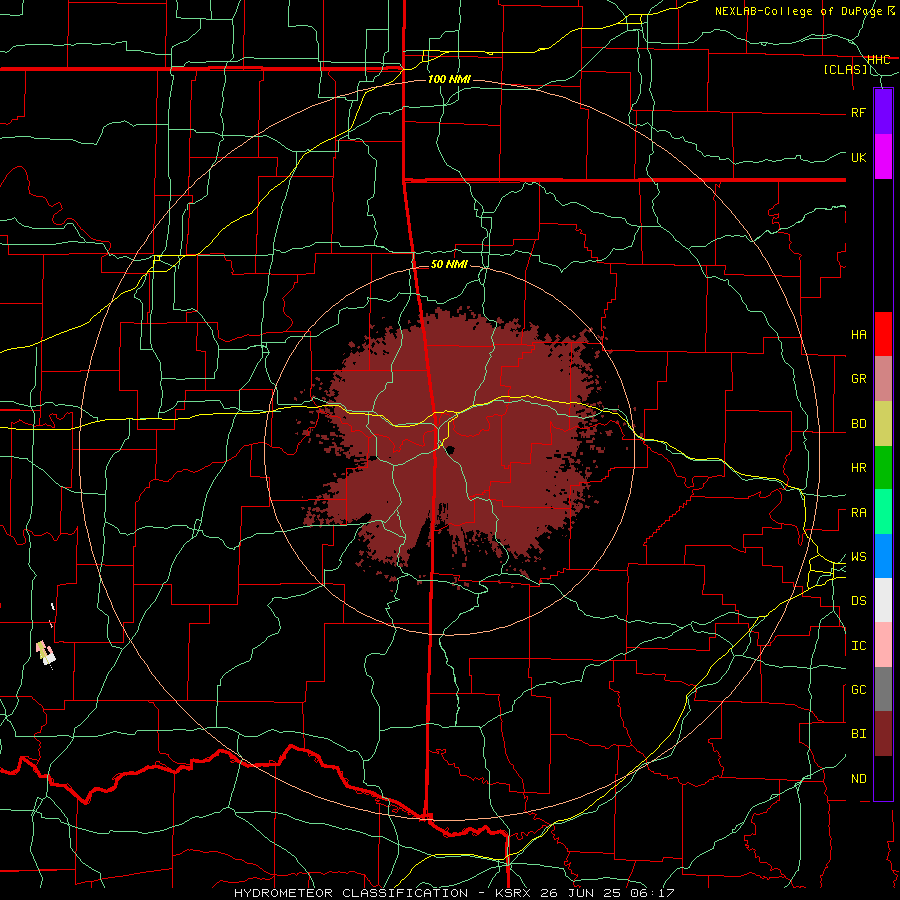Click the RF legend label
The width and height of the screenshot is (900, 900).
pos(859,112)
